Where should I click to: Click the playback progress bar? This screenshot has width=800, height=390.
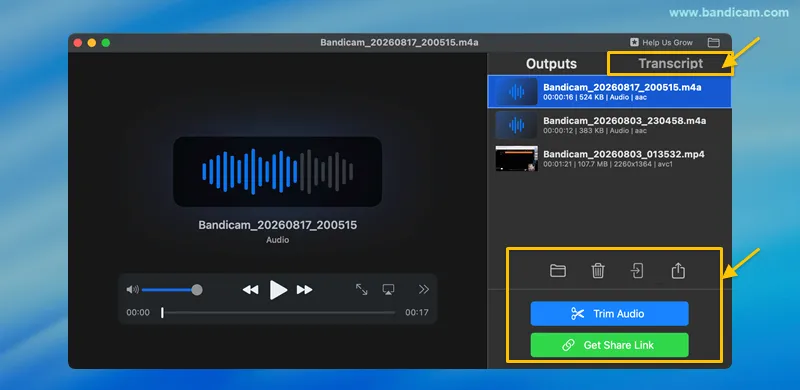click(278, 312)
